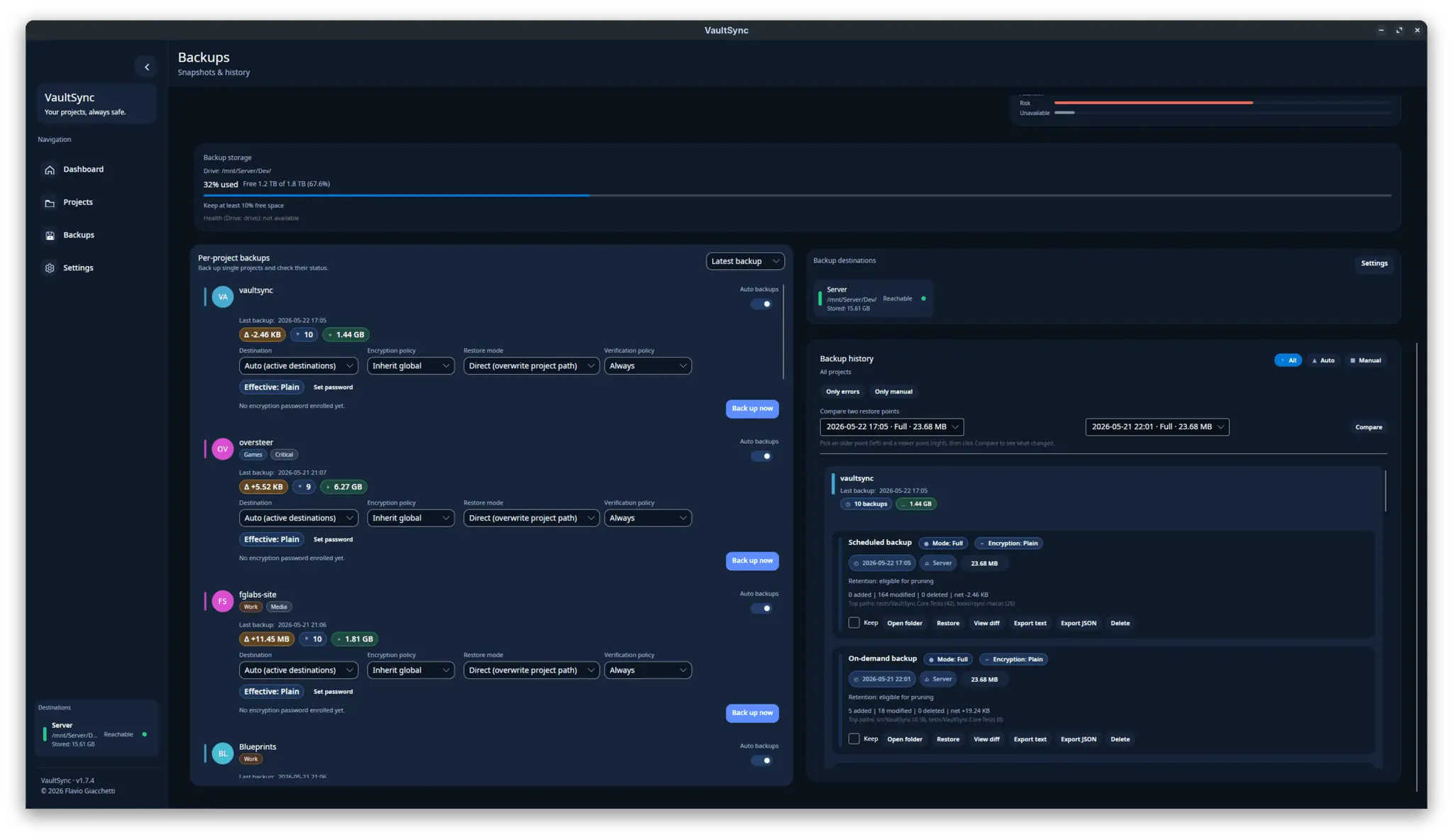Click Export JSON on On-demand backup
The height and width of the screenshot is (840, 1453).
[1078, 739]
